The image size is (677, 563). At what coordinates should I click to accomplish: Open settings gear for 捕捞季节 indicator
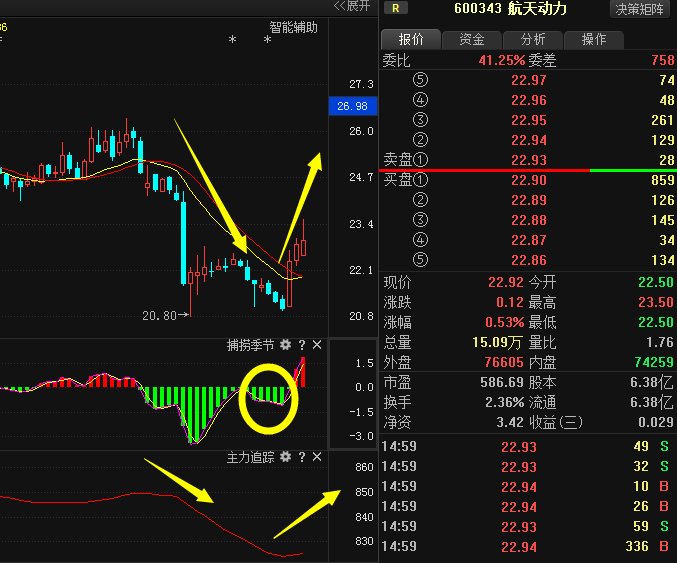tap(285, 345)
